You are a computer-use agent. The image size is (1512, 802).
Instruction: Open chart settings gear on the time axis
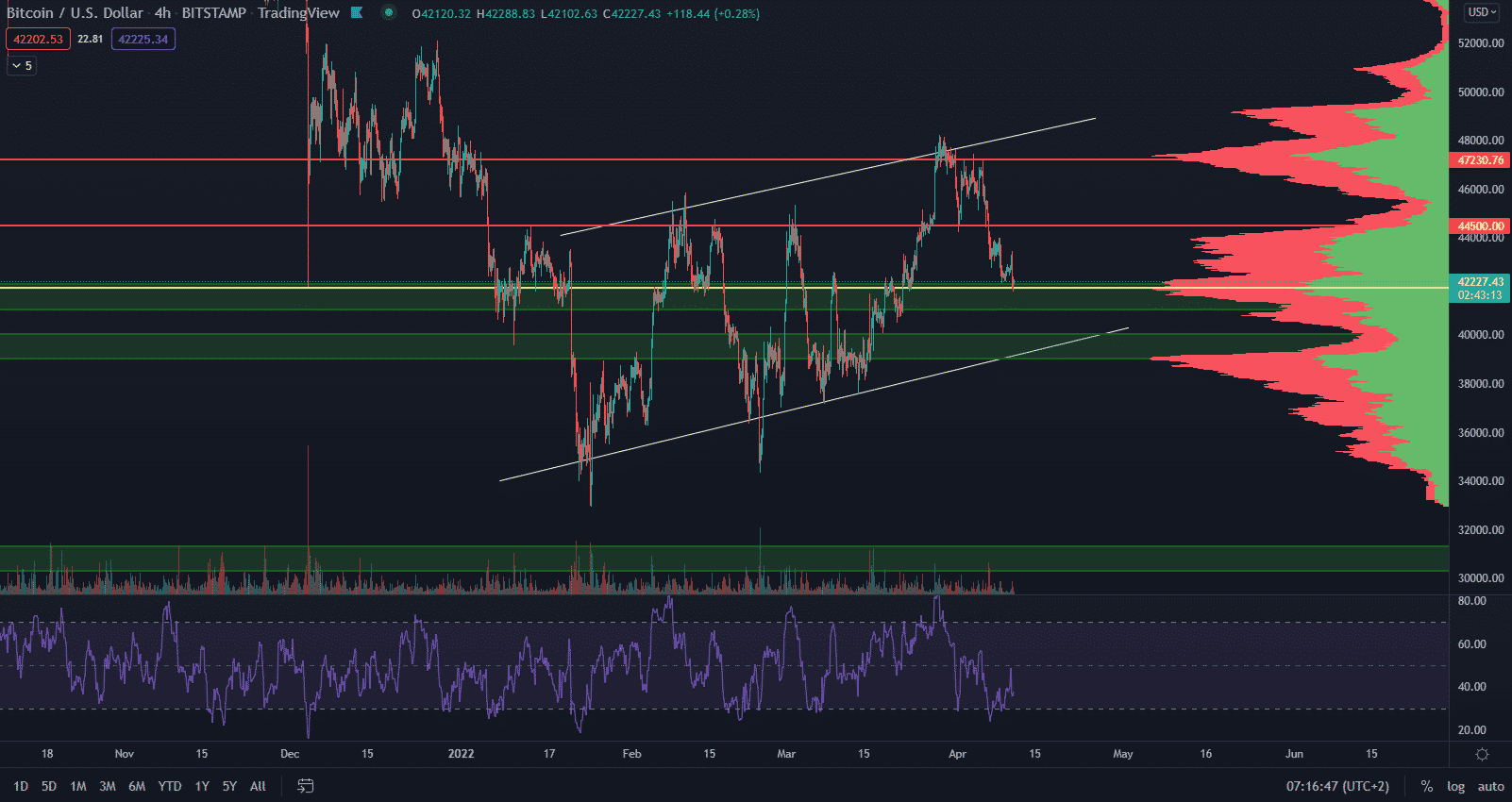tap(1482, 754)
